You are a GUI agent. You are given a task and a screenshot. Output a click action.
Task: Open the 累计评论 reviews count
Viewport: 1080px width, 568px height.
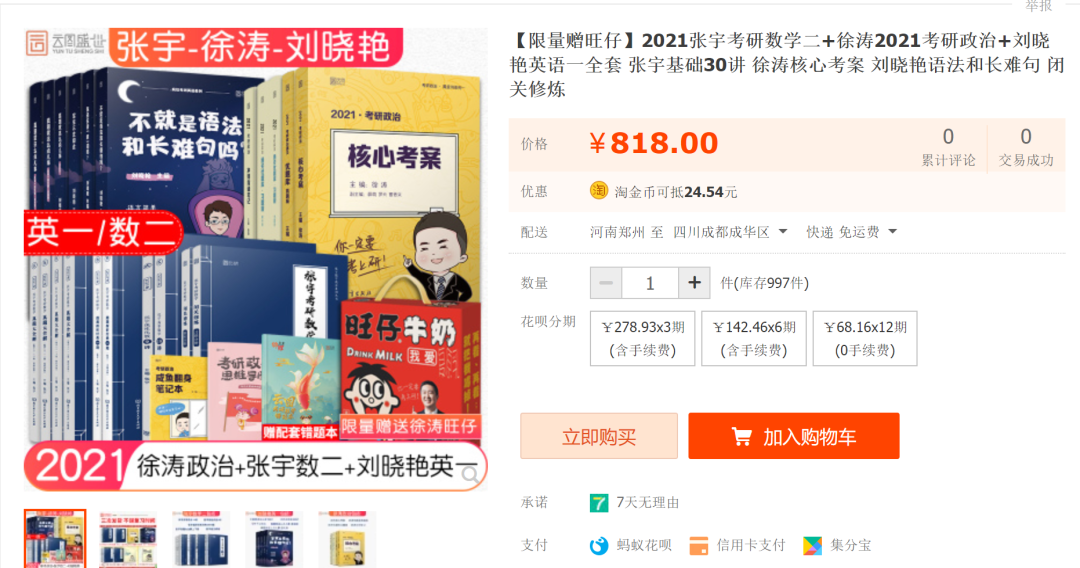(x=948, y=147)
